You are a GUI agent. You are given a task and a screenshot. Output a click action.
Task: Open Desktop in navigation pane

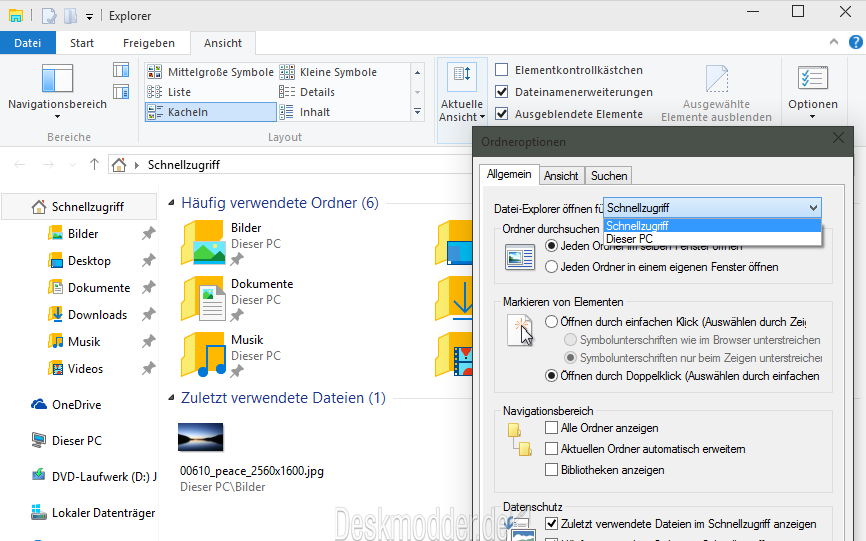tap(89, 261)
